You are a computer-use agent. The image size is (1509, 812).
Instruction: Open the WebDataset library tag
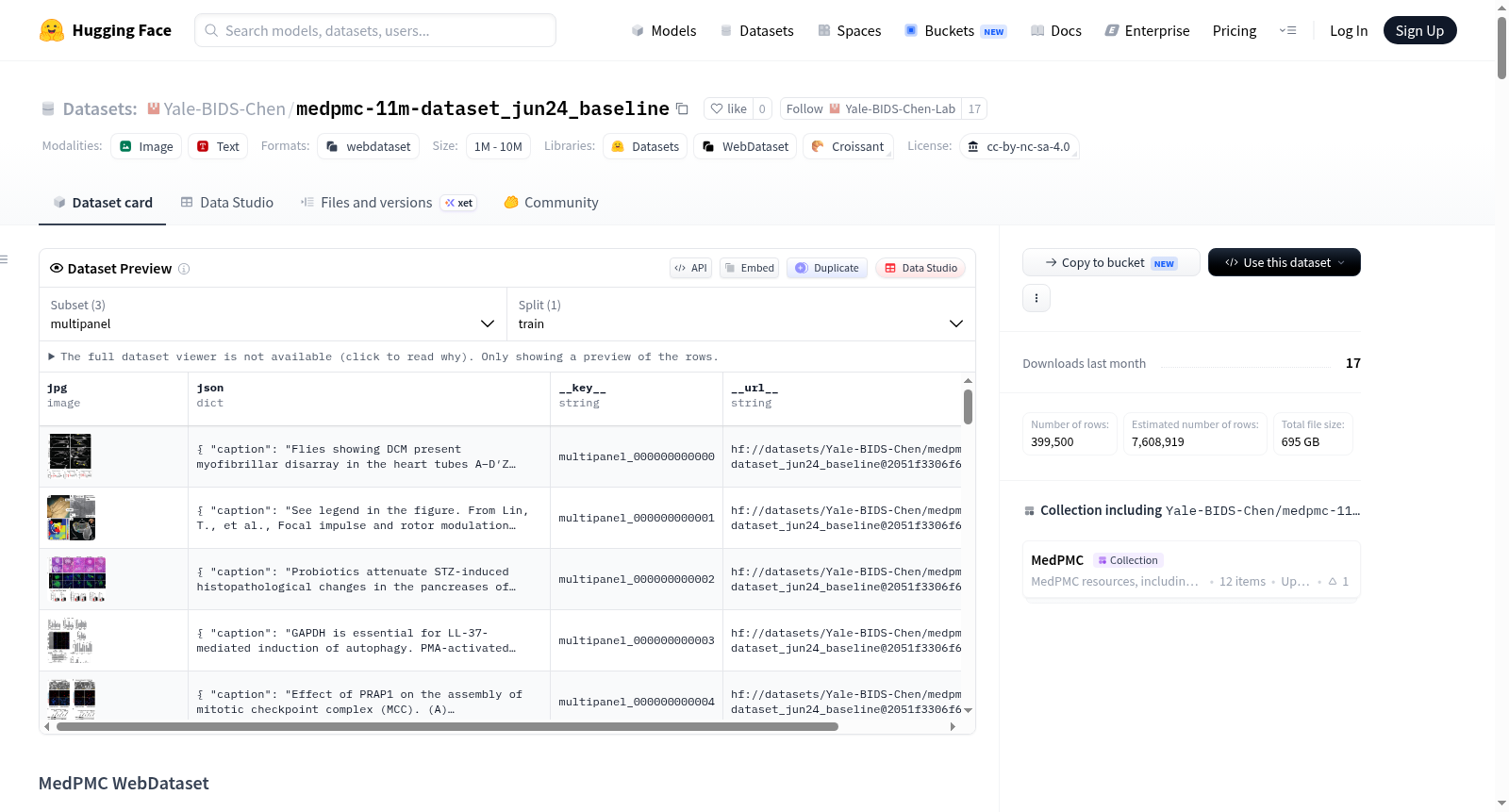pyautogui.click(x=745, y=146)
